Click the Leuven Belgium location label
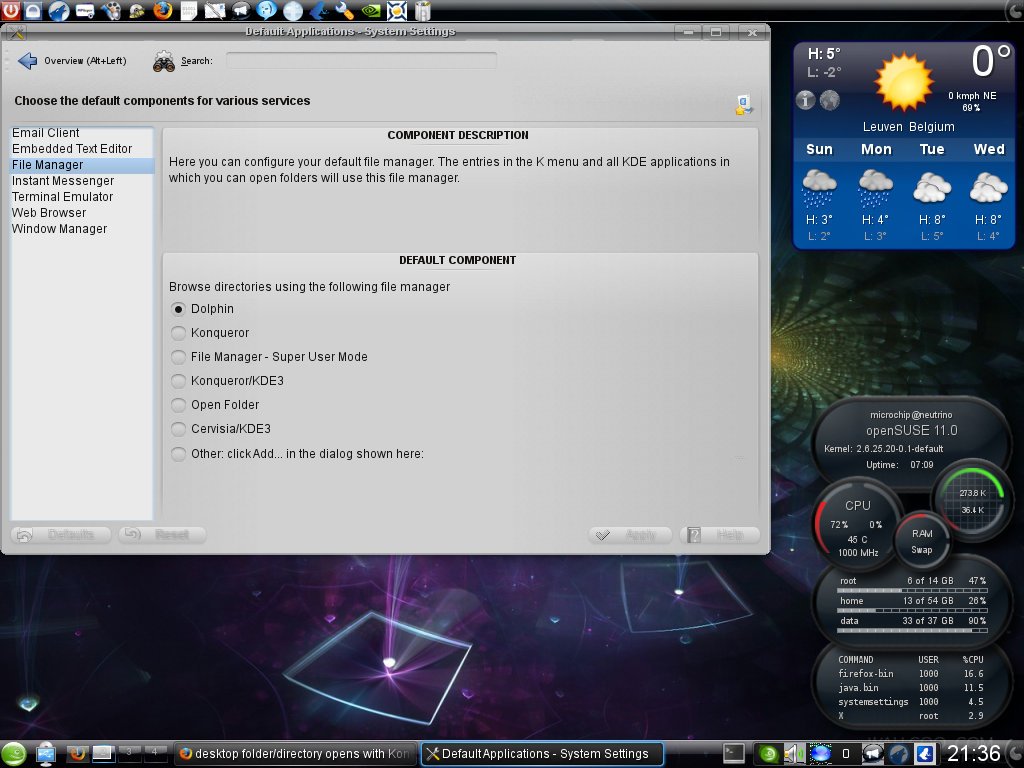The height and width of the screenshot is (768, 1024). pyautogui.click(x=908, y=127)
